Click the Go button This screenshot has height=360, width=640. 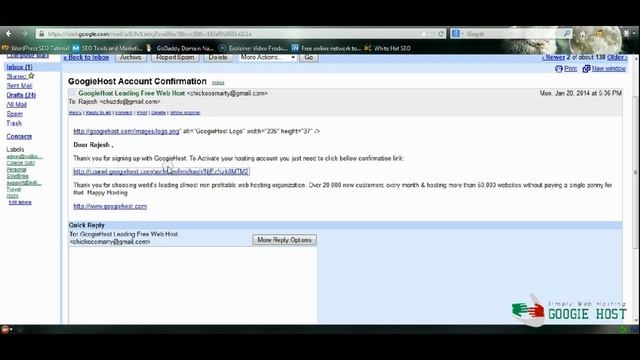tap(309, 58)
